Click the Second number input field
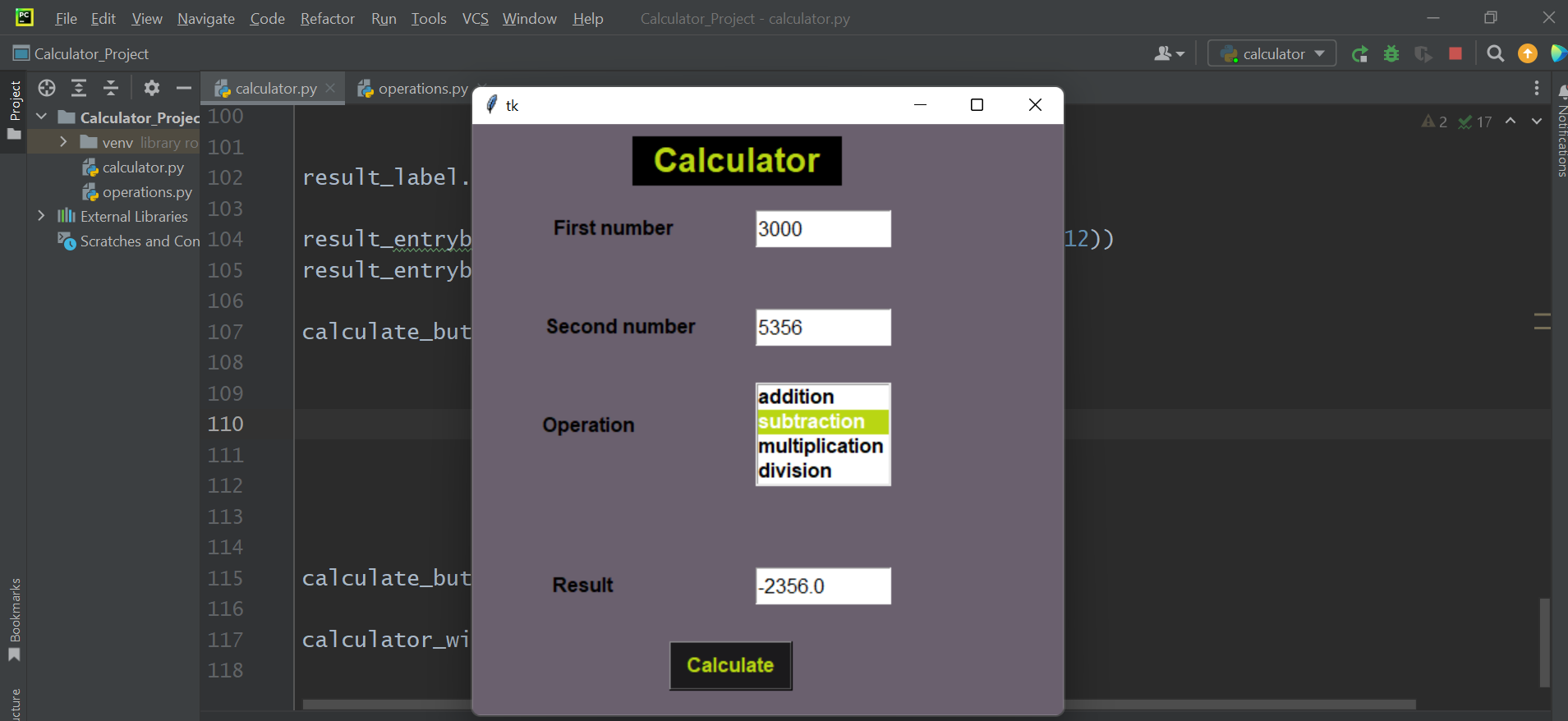This screenshot has width=1568, height=721. 823,328
